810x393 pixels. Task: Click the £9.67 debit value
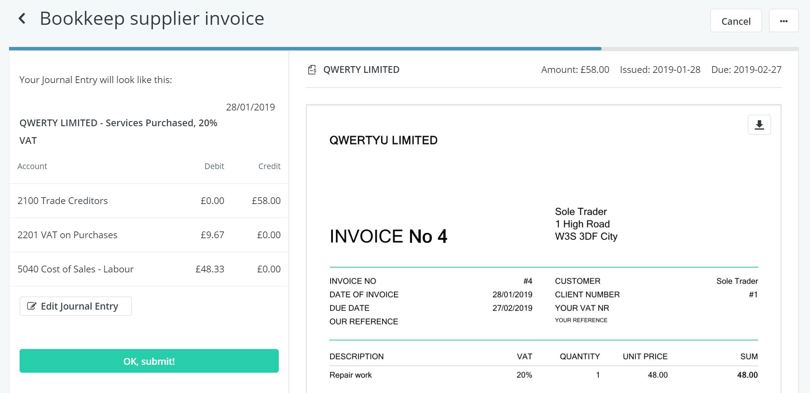pyautogui.click(x=212, y=235)
